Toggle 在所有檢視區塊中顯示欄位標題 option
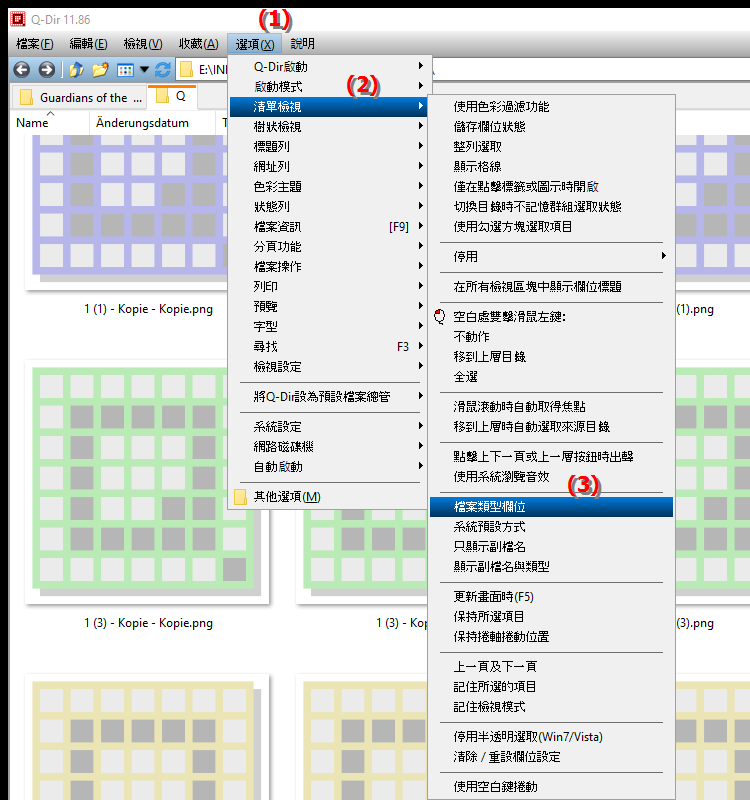The image size is (750, 800). point(552,287)
